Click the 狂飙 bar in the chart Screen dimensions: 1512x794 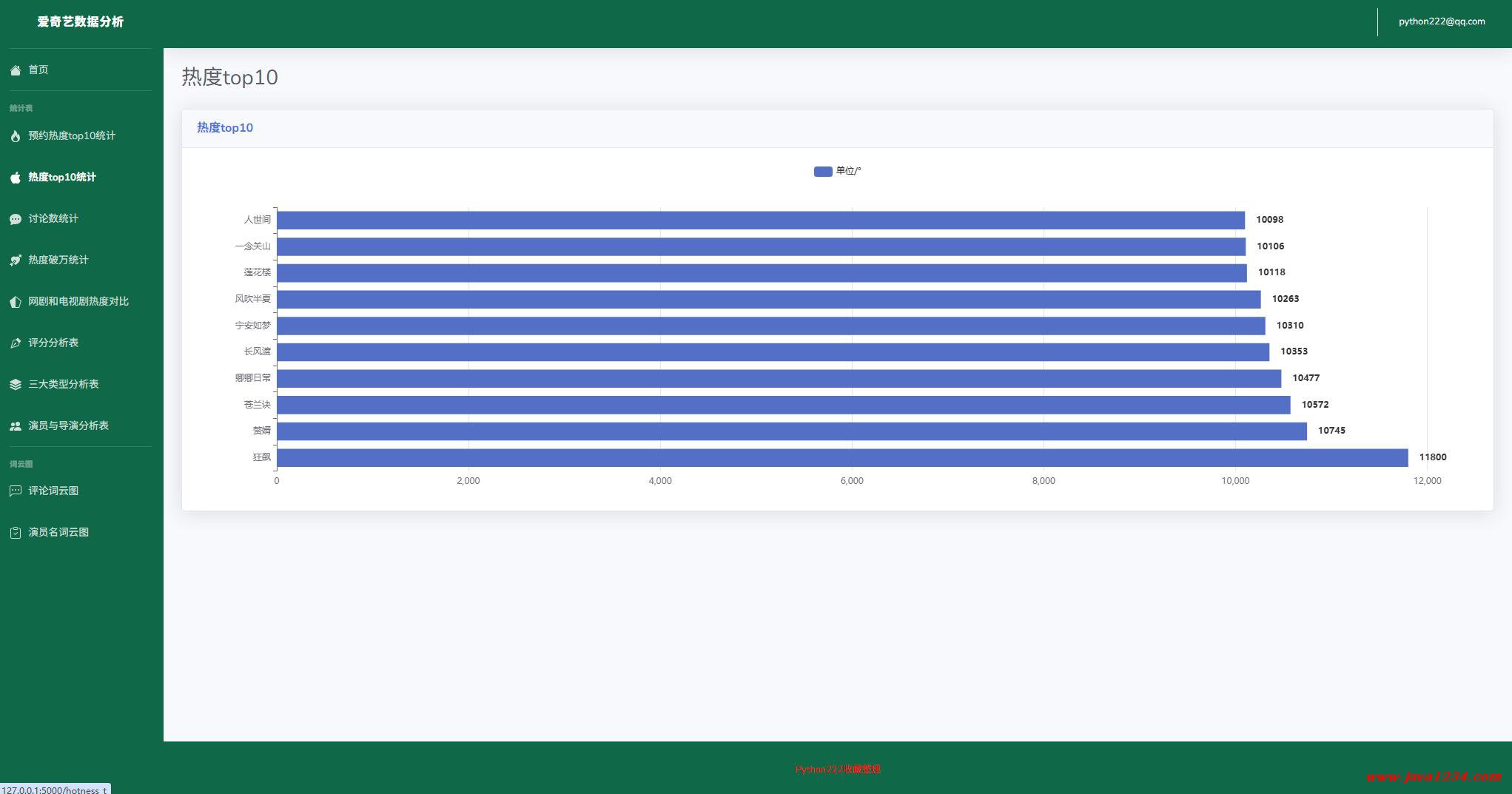point(841,457)
